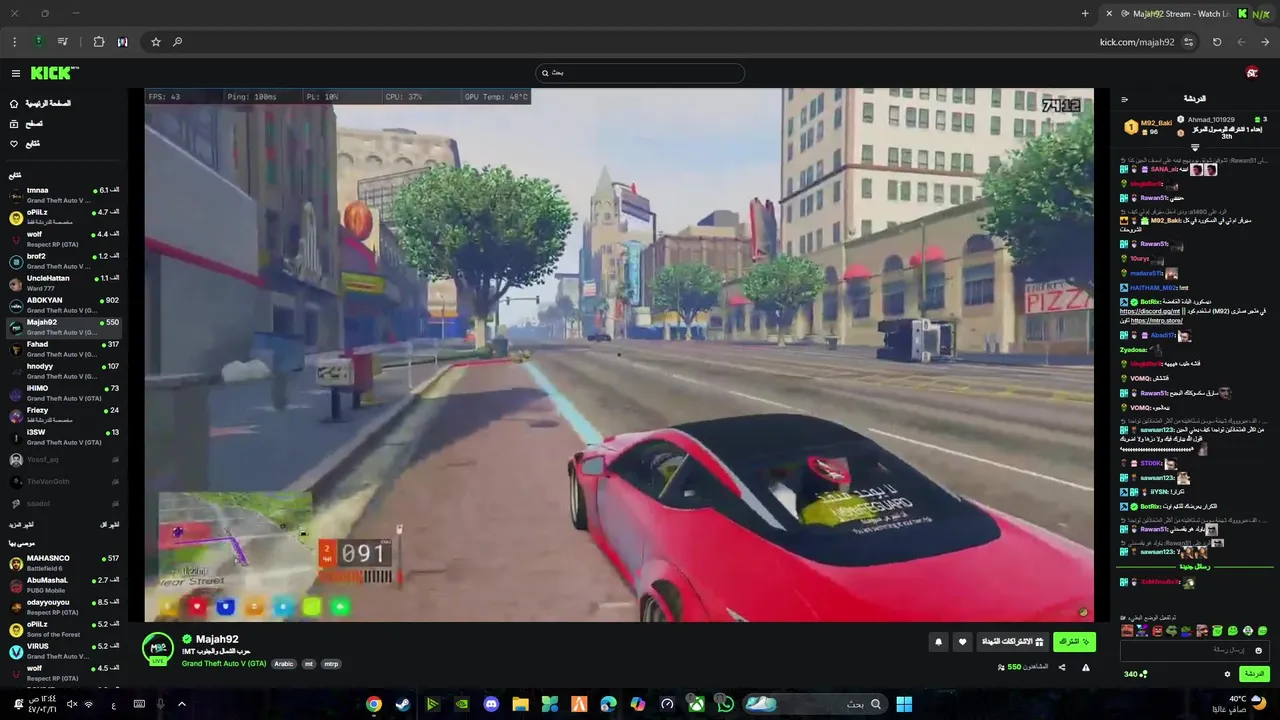Open Google Chrome from the taskbar
This screenshot has height=720, width=1280.
tap(374, 704)
